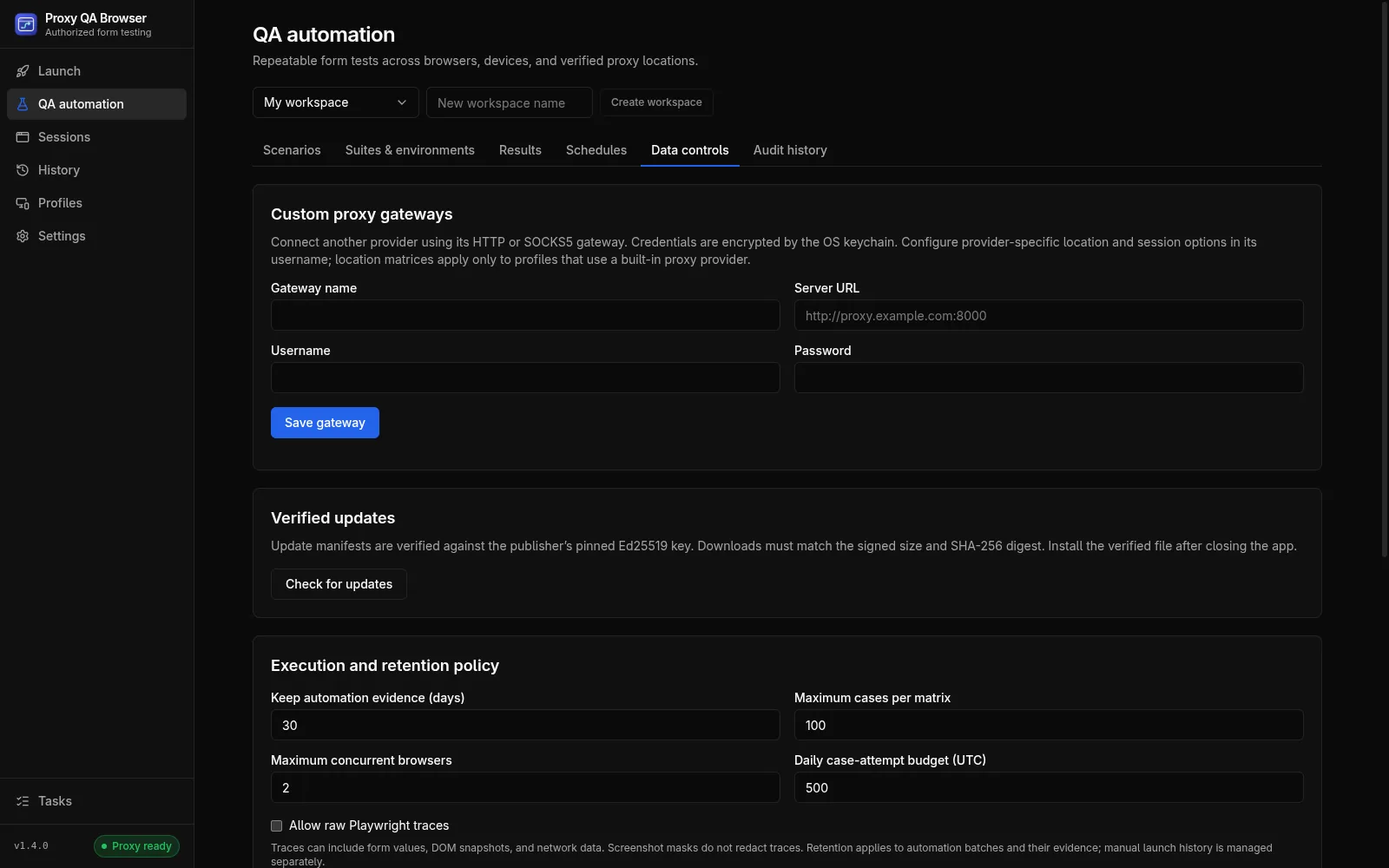Click the Execution and retention policy heading
The image size is (1389, 868).
(385, 666)
